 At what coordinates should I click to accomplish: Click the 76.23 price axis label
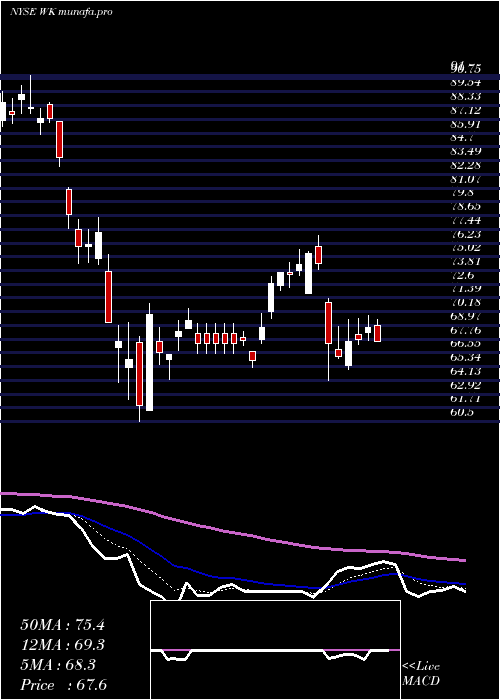click(x=466, y=234)
